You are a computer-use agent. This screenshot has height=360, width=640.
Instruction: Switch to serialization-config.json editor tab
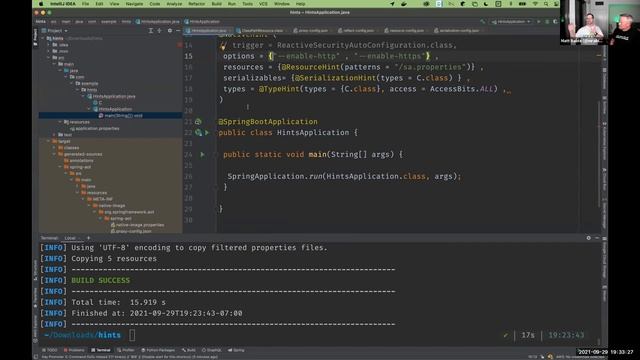458,31
